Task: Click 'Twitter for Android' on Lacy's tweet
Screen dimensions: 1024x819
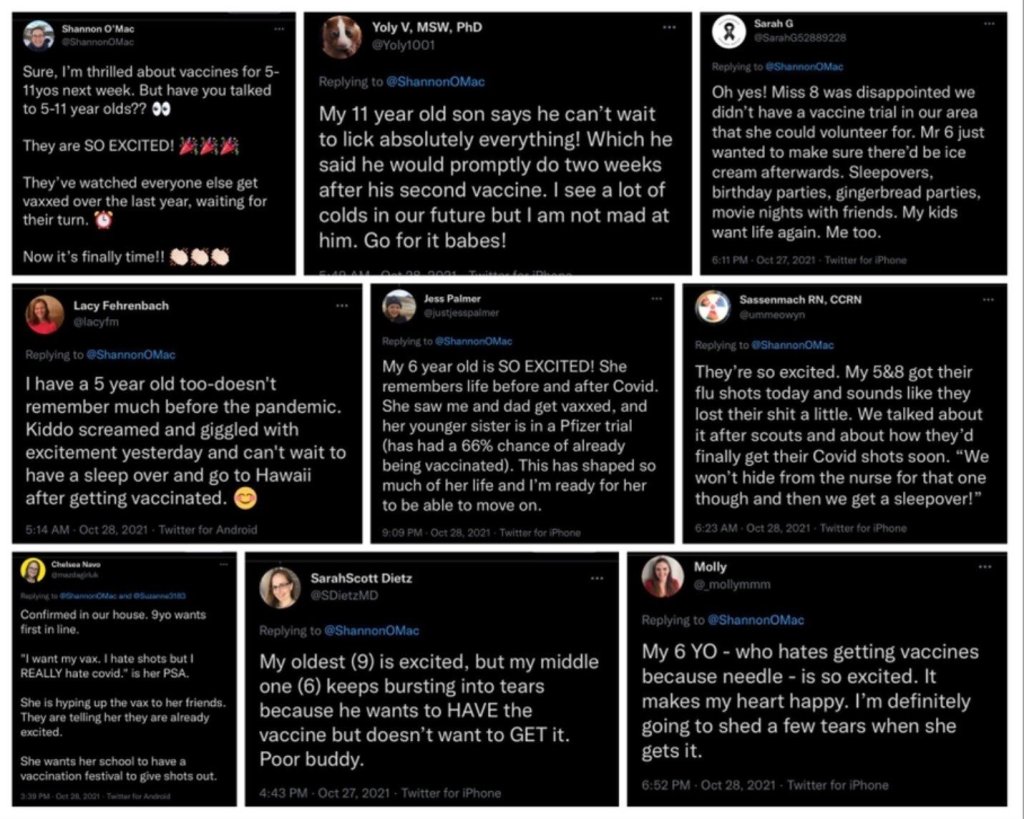Action: point(207,530)
